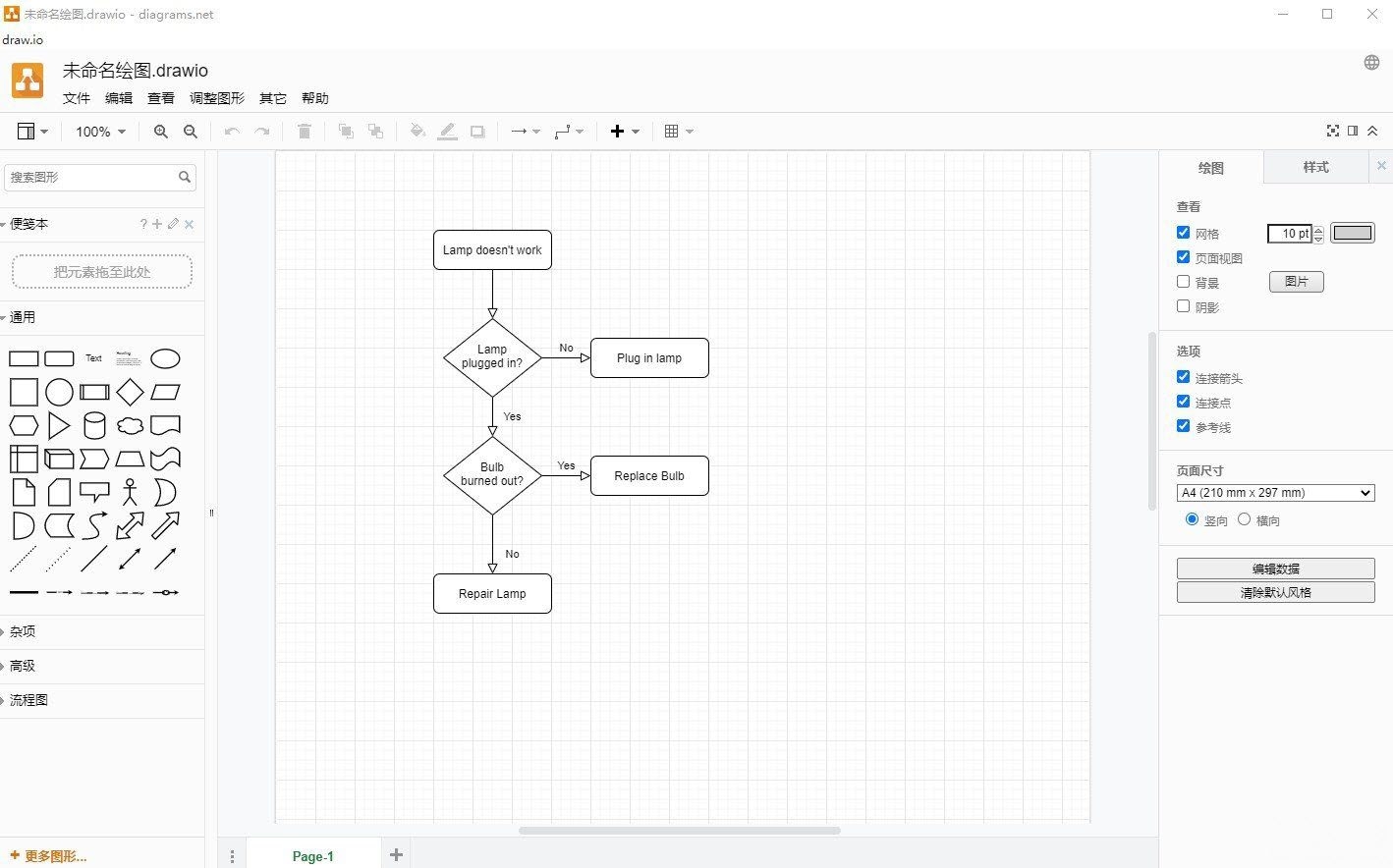Click the grid color swatch
Viewport: 1393px width, 868px height.
coord(1353,233)
